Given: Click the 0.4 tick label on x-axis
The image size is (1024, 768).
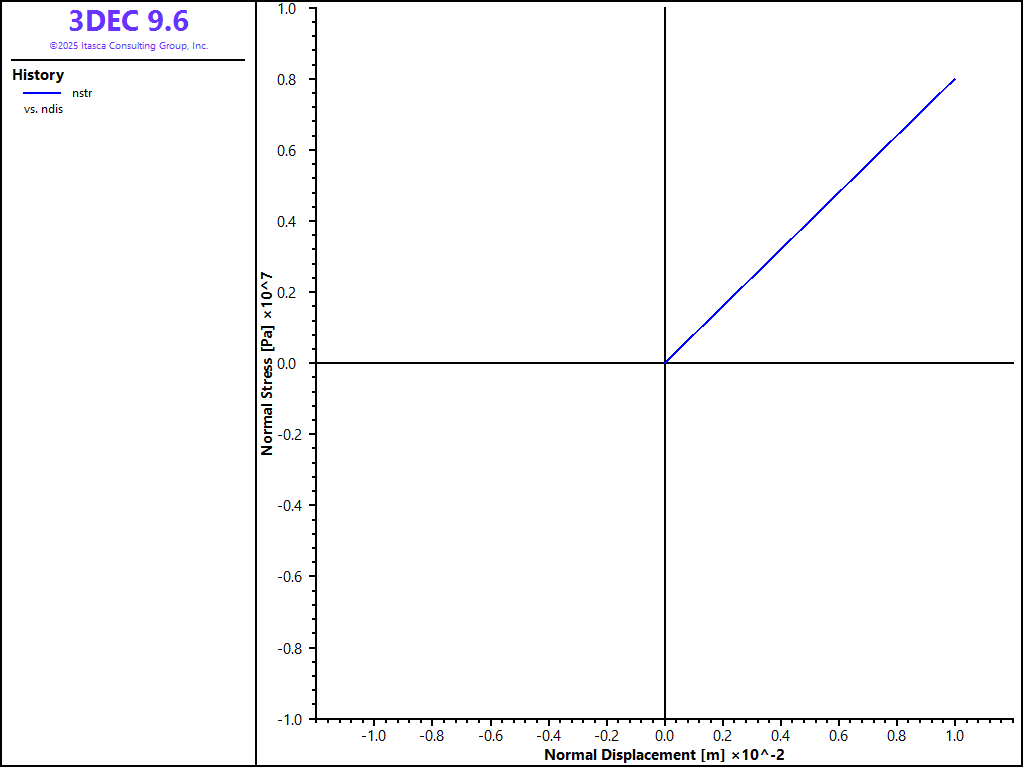Looking at the screenshot, I should [x=781, y=735].
